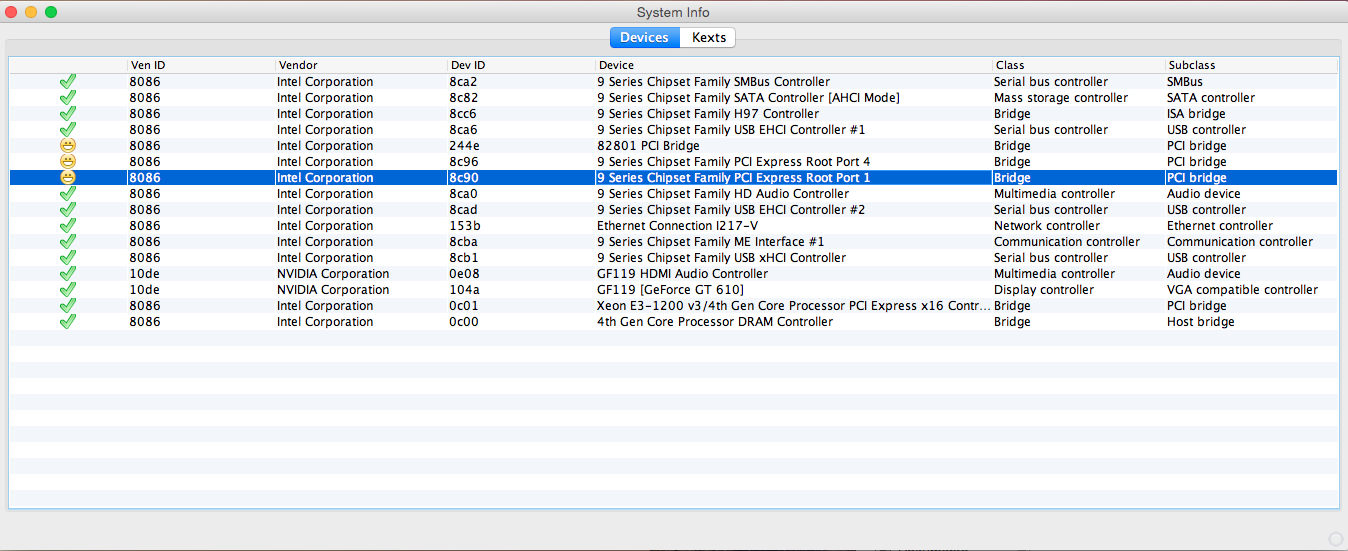Select device ID 153b cell
This screenshot has height=551, width=1348.
click(464, 226)
